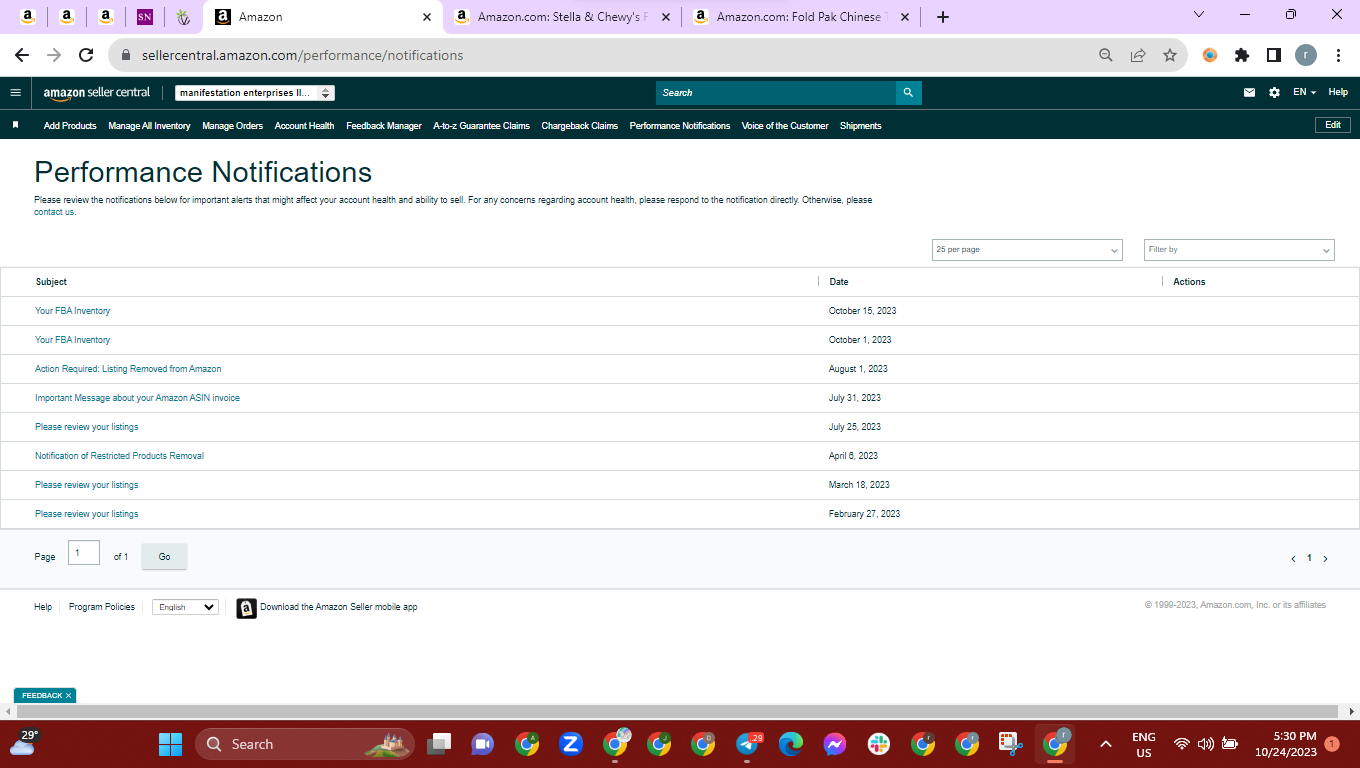Go to A-to-z Guarantee Claims
Screen dimensions: 1360x768
point(481,126)
